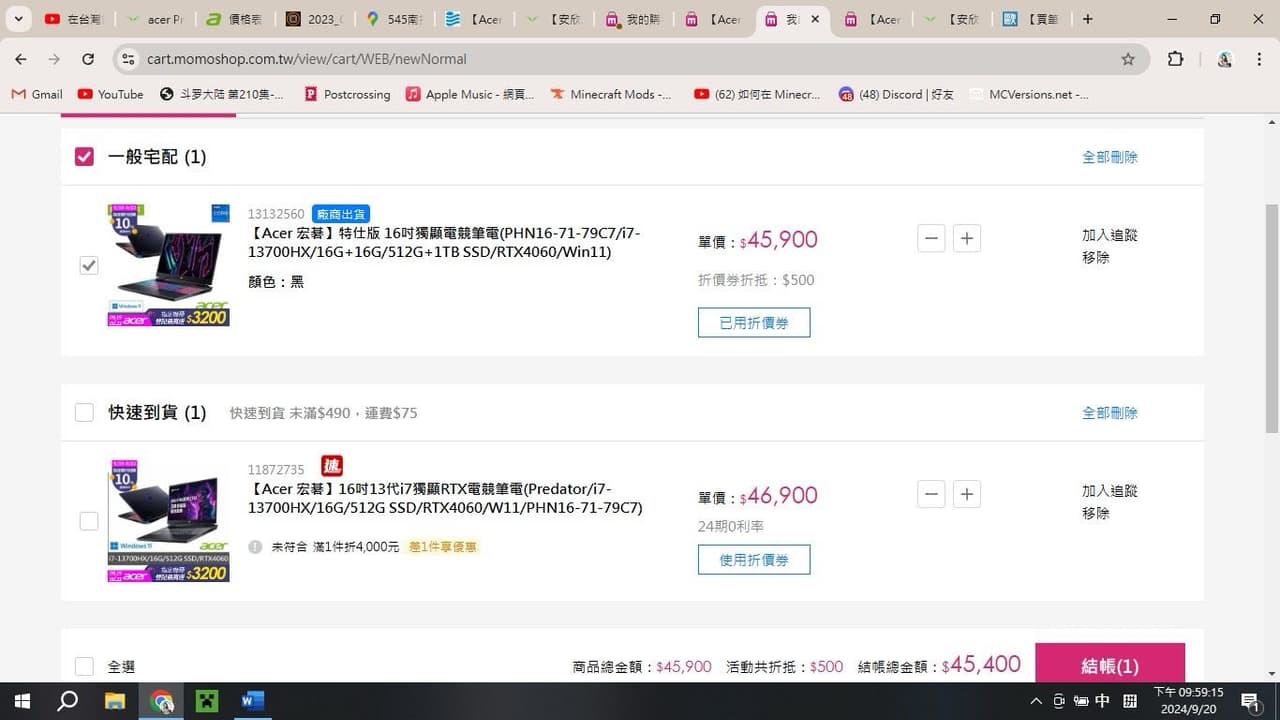The image size is (1280, 720).
Task: Enable the 全選 select-all checkbox
Action: pyautogui.click(x=84, y=666)
